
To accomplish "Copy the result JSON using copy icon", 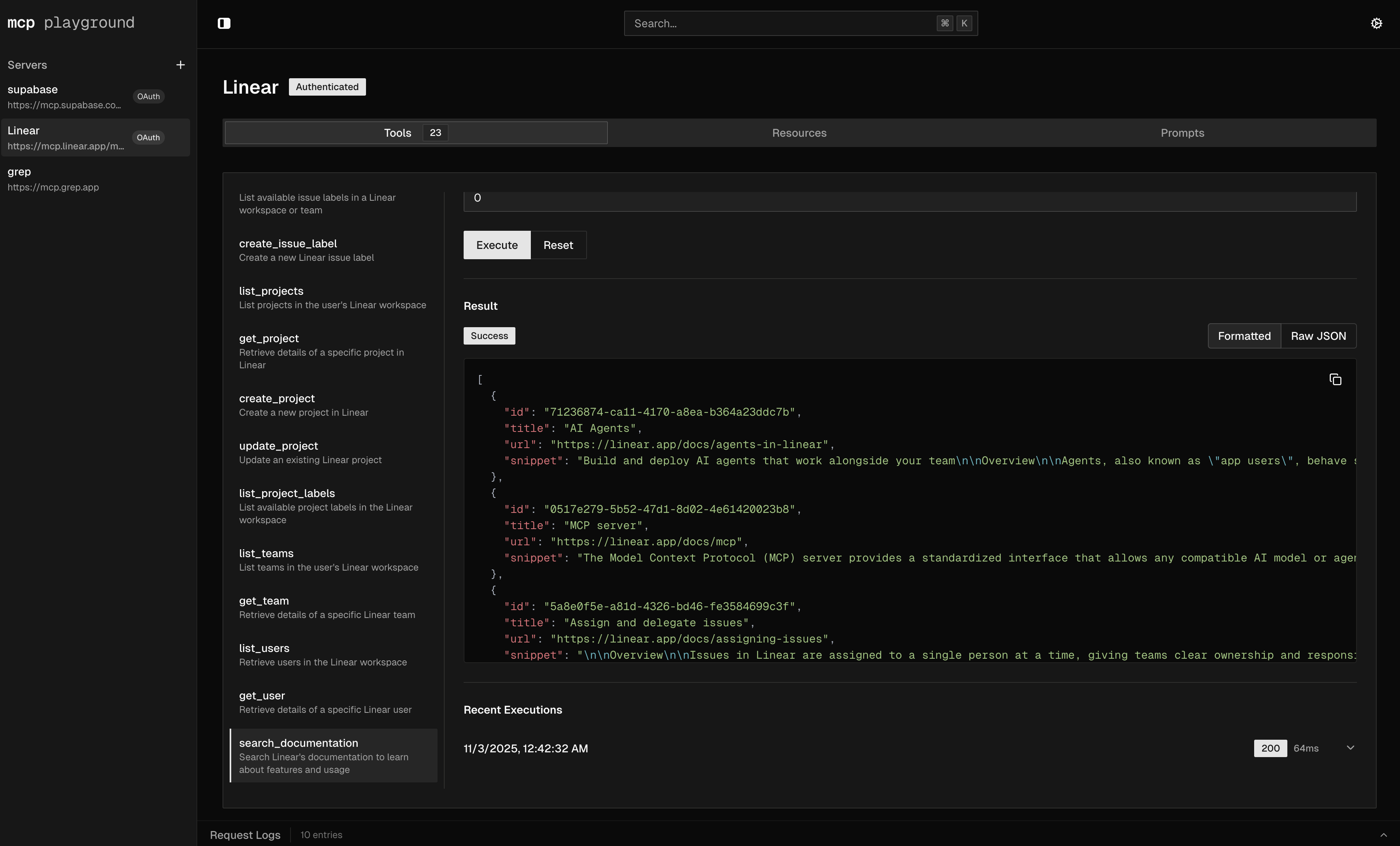I will 1335,379.
